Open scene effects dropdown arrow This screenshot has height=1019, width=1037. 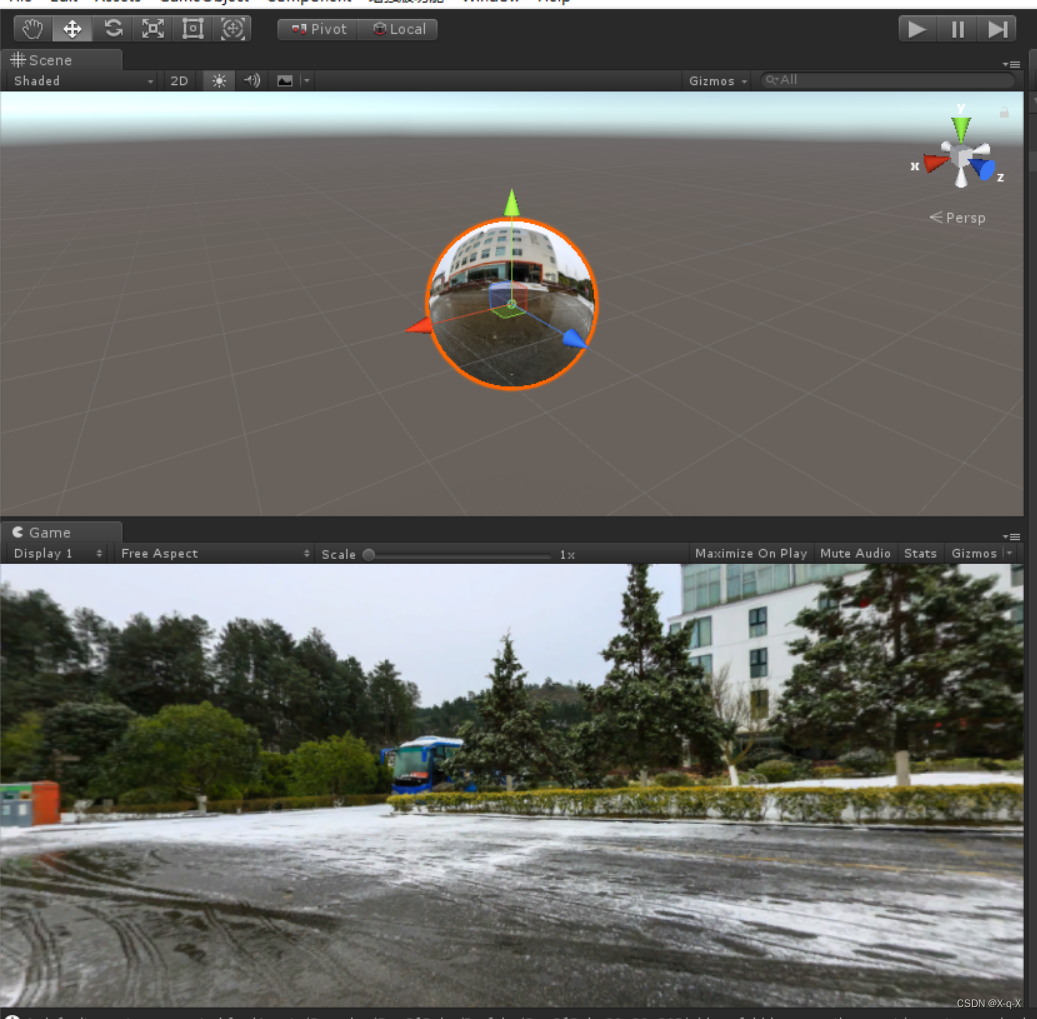click(x=306, y=81)
